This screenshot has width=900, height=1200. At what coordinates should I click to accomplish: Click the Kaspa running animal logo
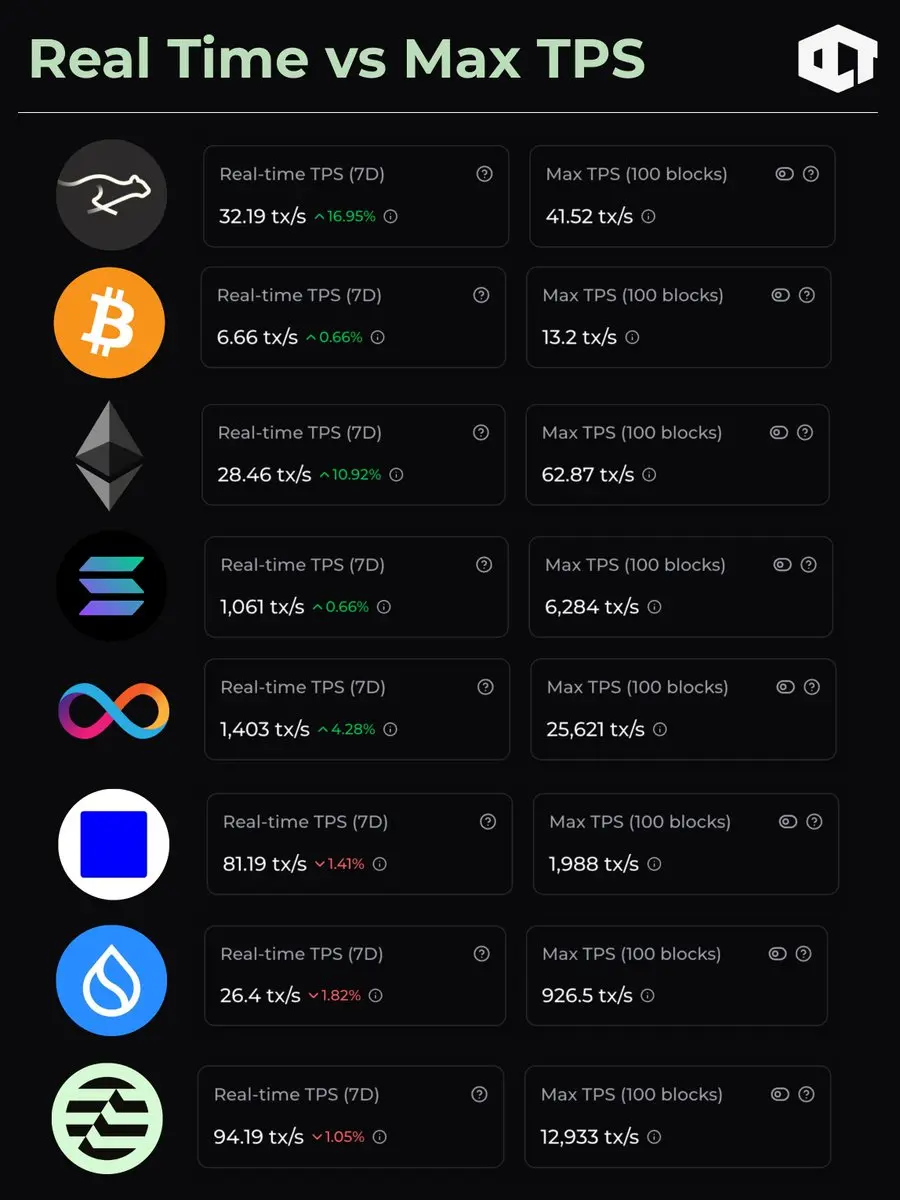110,194
